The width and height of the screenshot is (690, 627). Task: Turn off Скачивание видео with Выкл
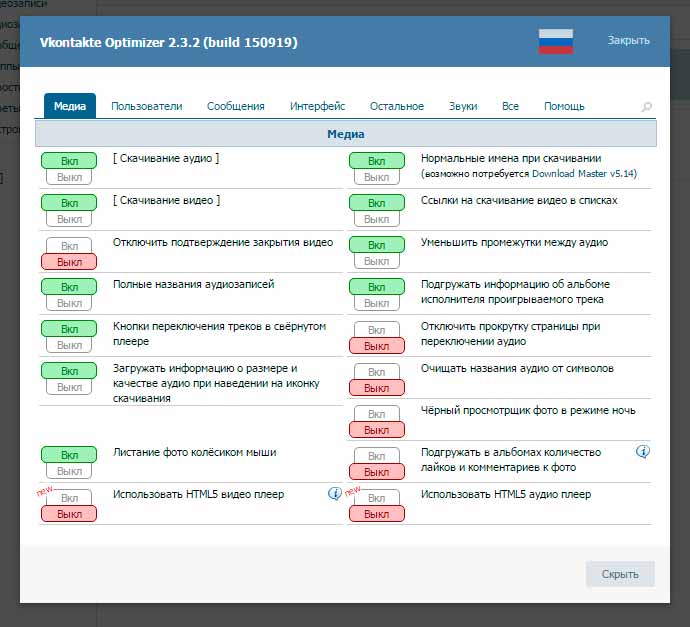pyautogui.click(x=69, y=219)
